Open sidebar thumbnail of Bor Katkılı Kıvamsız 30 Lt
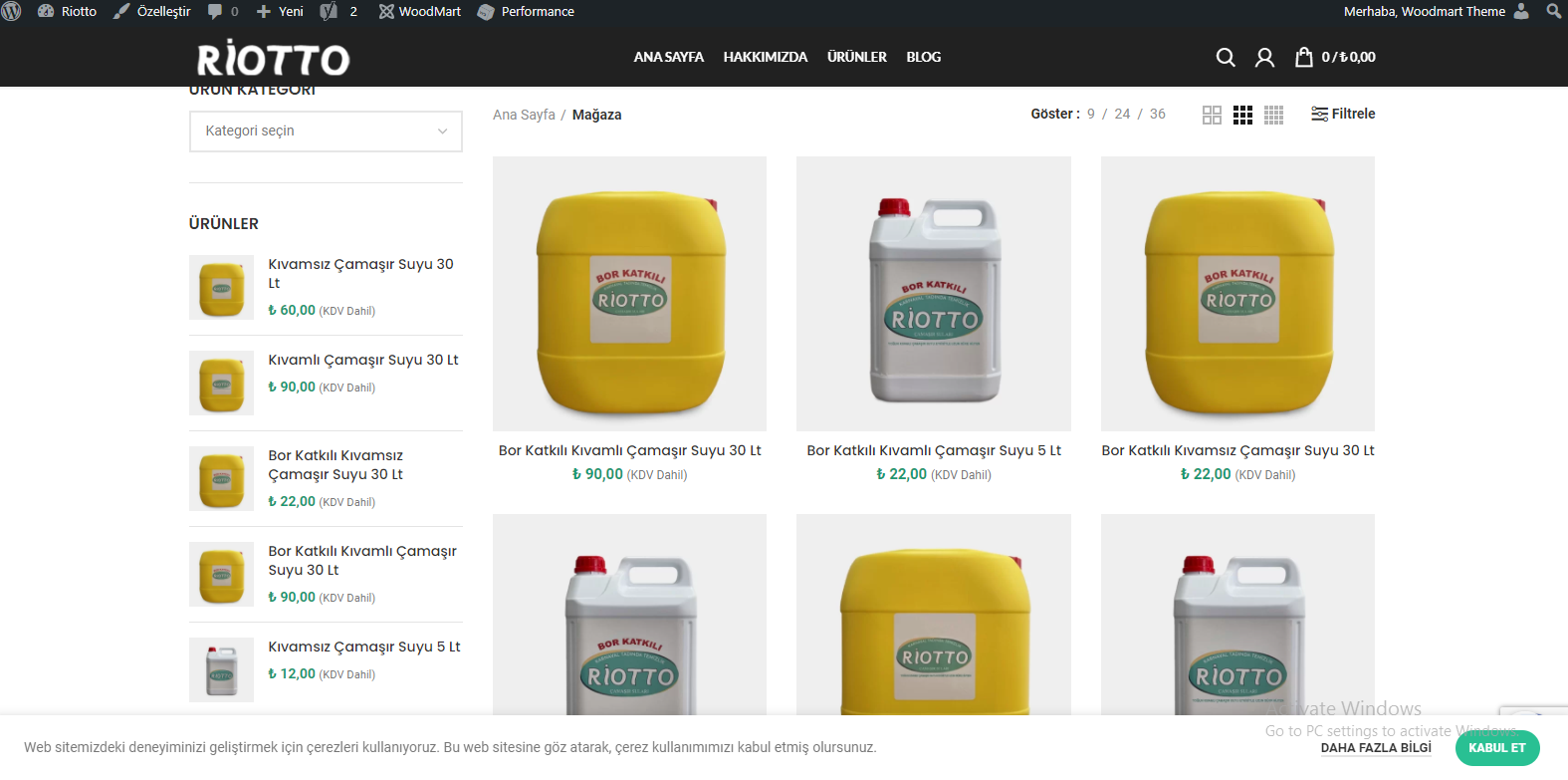Image resolution: width=1568 pixels, height=780 pixels. point(221,478)
